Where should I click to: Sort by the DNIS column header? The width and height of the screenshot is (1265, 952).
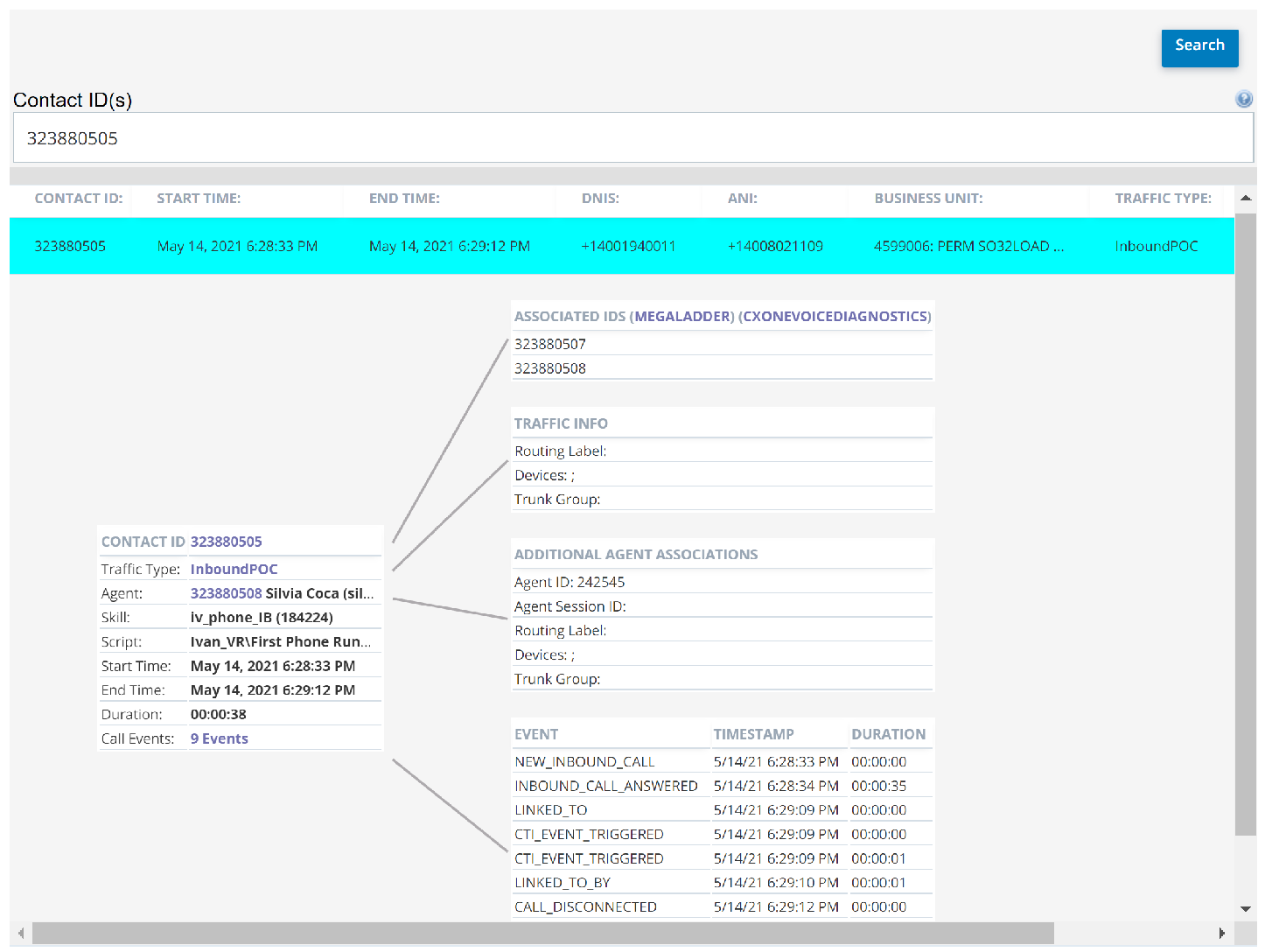[601, 198]
